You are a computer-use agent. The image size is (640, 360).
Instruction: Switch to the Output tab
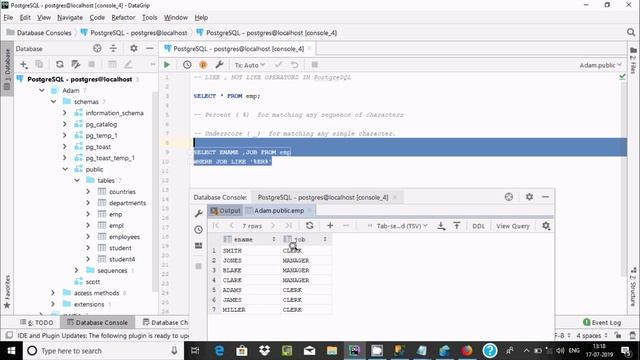pos(225,211)
